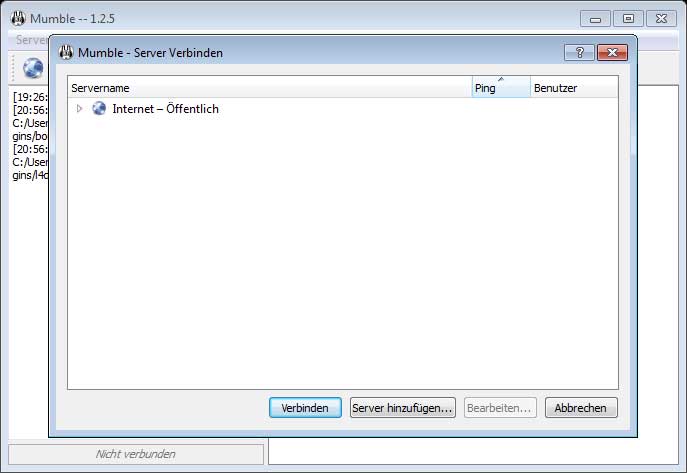
Task: Close the Server Verbinden dialog
Action: click(613, 53)
